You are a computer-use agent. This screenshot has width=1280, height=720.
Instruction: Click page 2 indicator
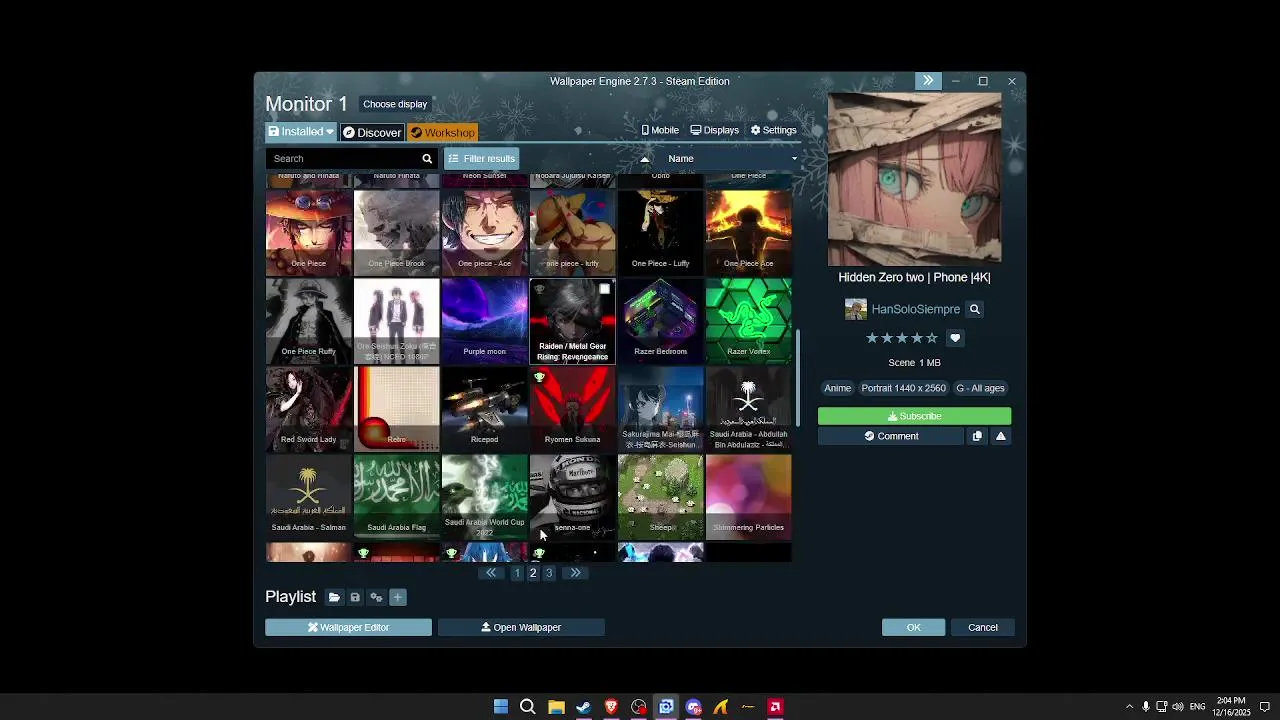(533, 573)
